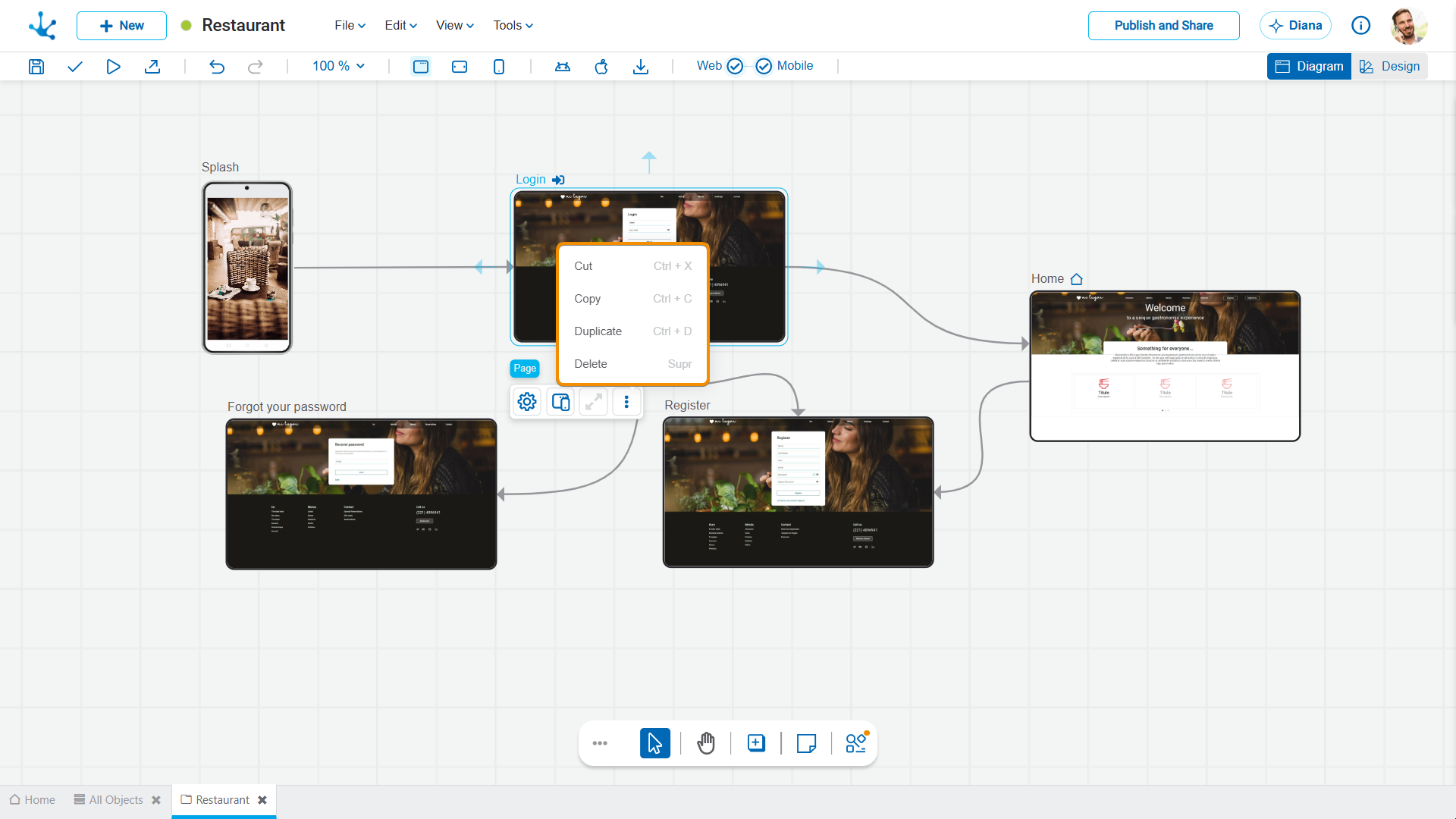Undo the last action
This screenshot has width=1456, height=819.
click(217, 67)
